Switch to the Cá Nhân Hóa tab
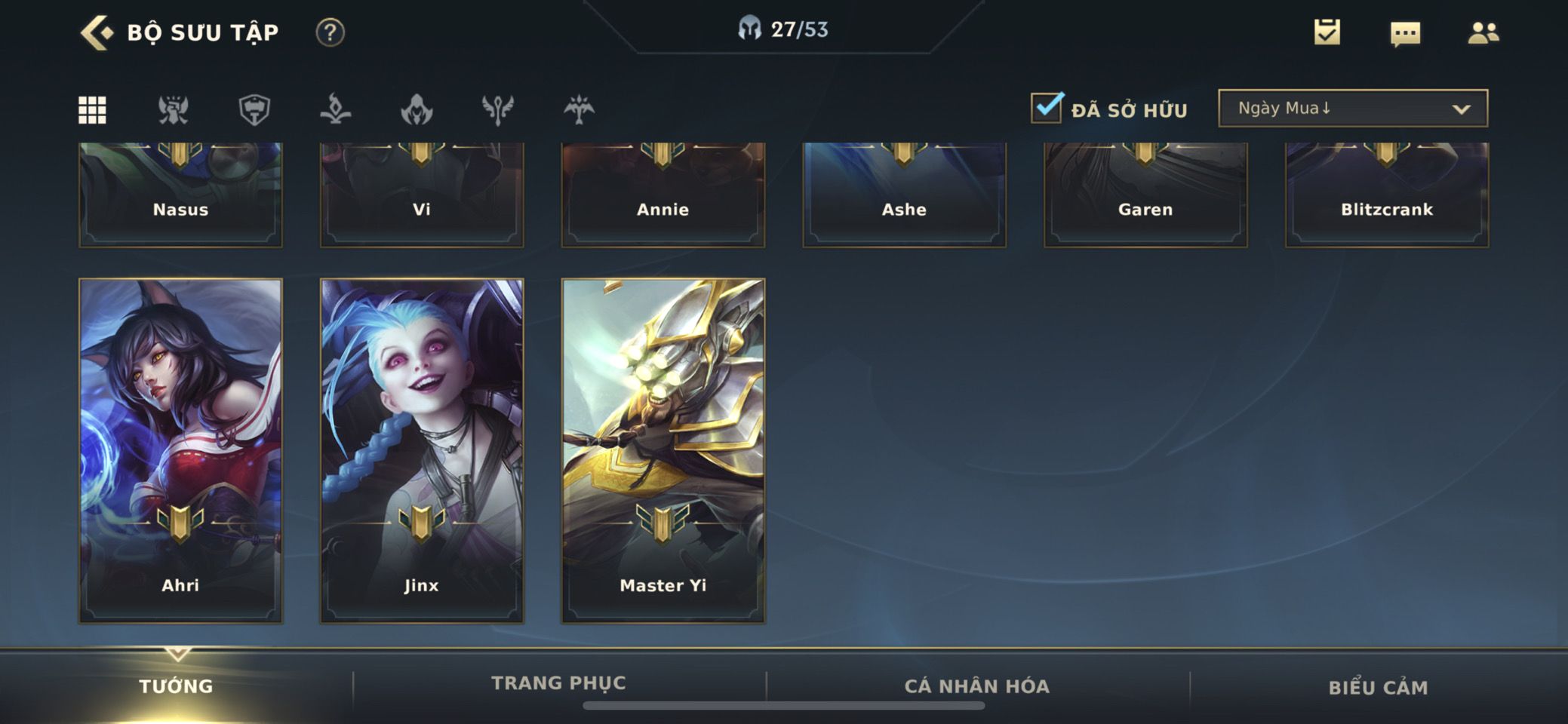Image resolution: width=1568 pixels, height=724 pixels. pyautogui.click(x=977, y=686)
